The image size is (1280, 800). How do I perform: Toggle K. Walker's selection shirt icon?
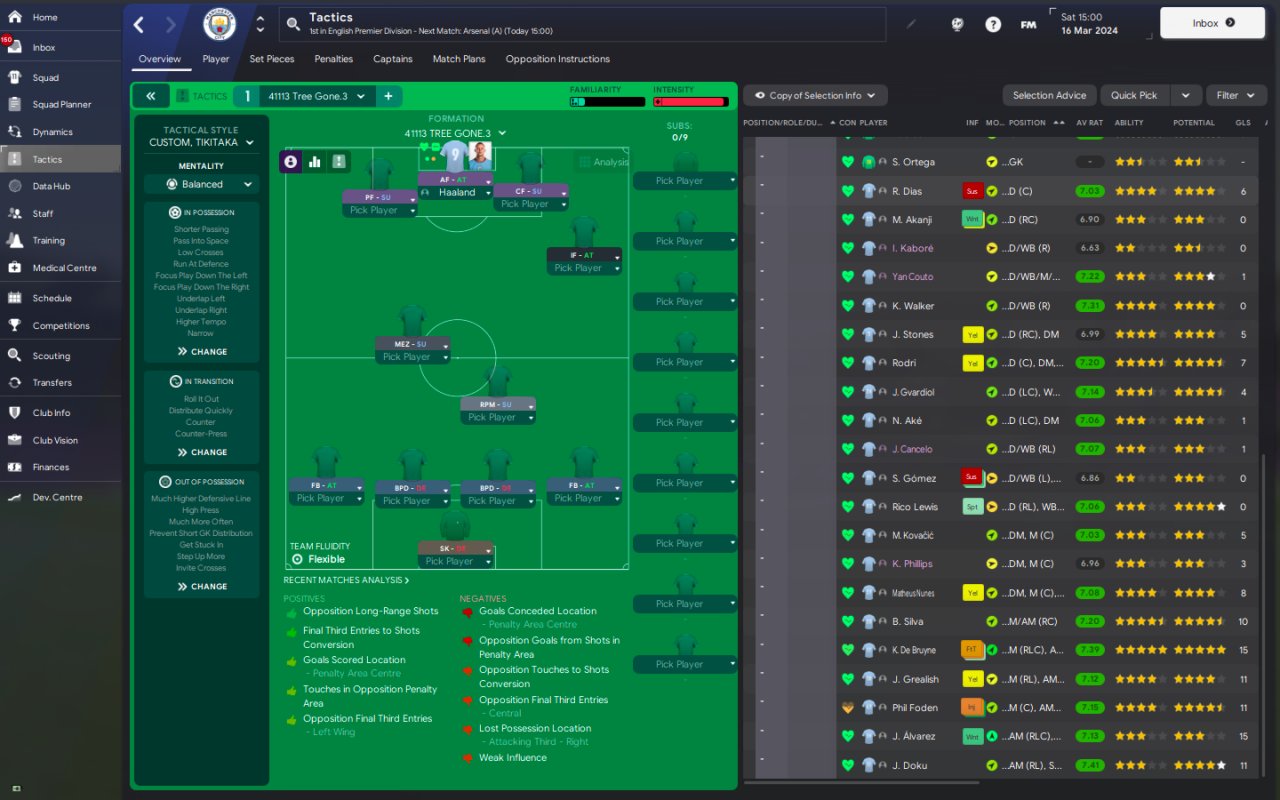pyautogui.click(x=869, y=306)
